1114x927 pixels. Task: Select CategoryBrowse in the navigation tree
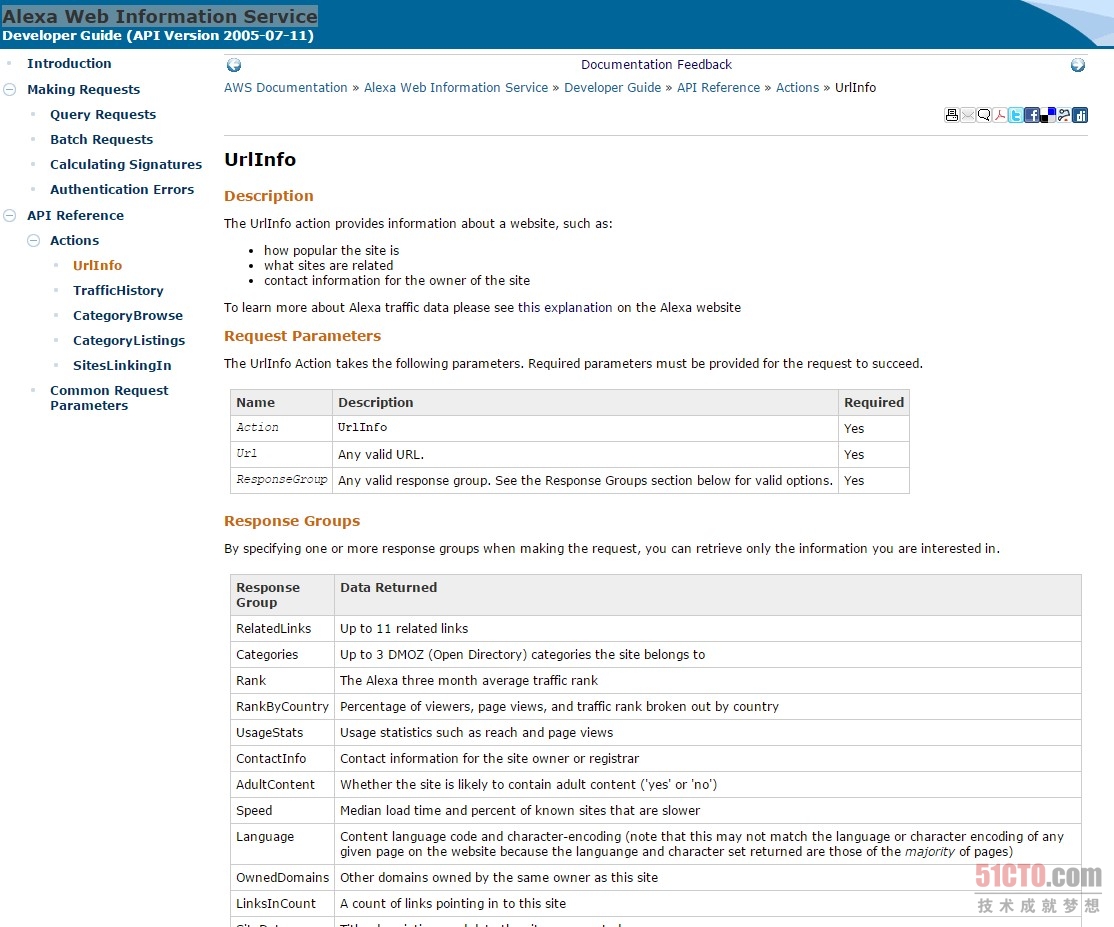pos(128,316)
